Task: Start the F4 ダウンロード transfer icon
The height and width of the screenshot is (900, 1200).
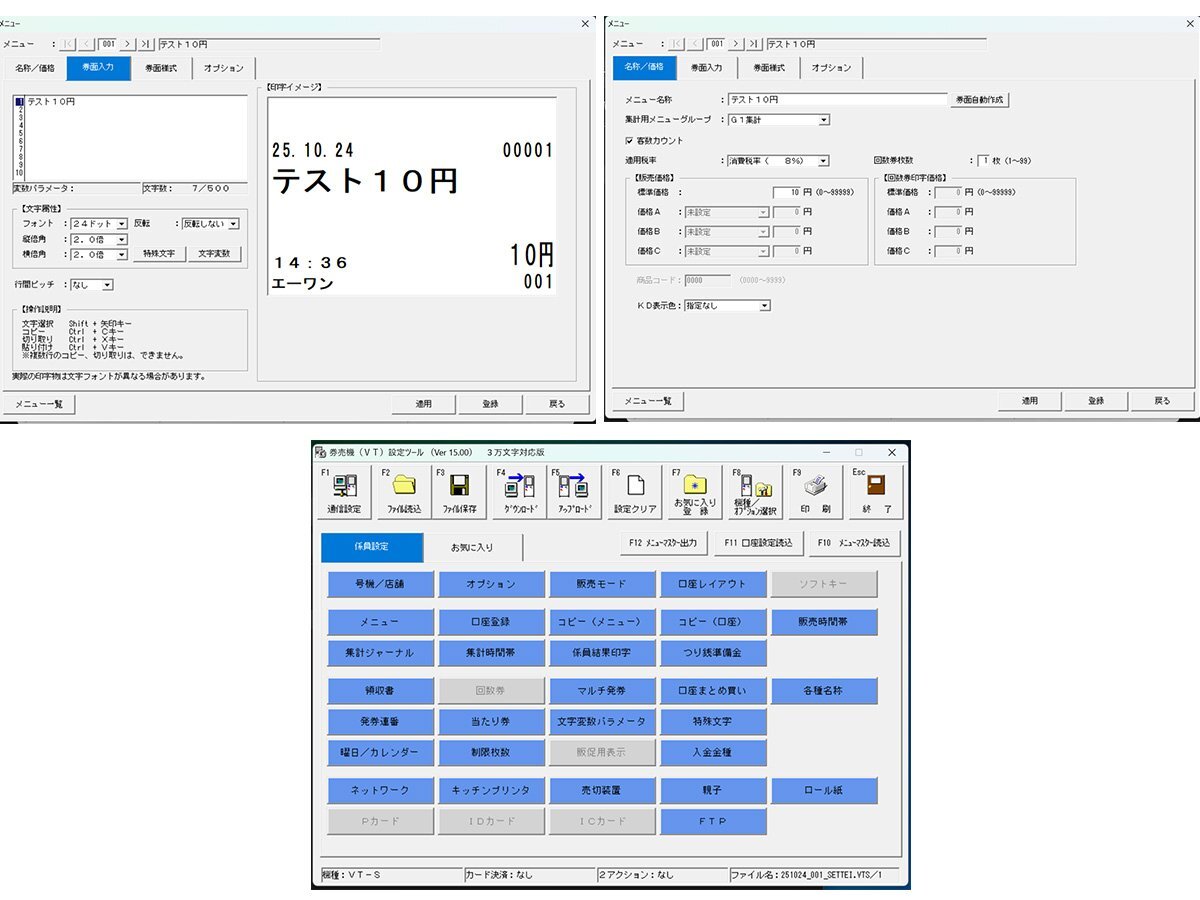Action: click(x=519, y=492)
